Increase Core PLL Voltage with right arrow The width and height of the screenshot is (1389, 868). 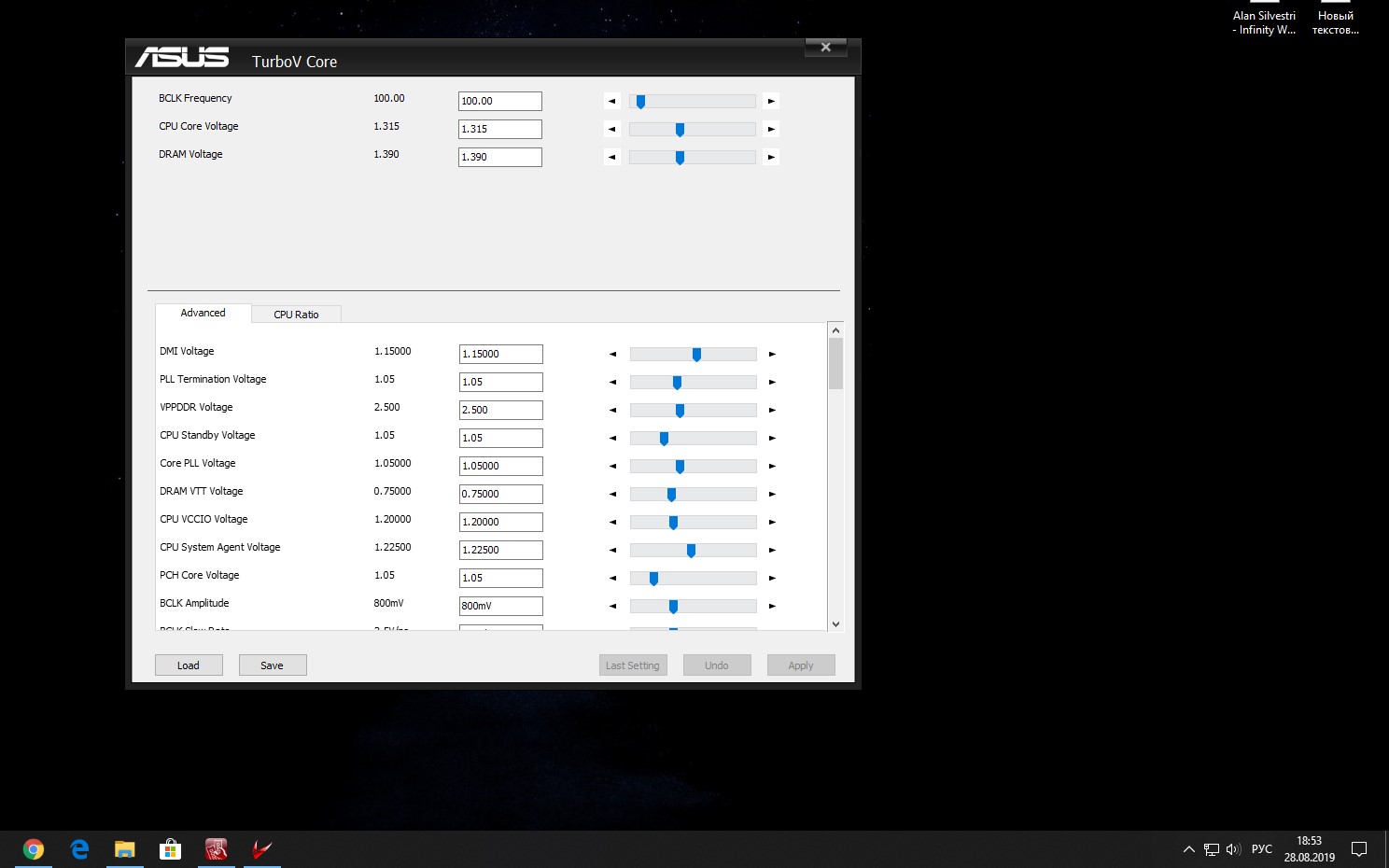[x=772, y=466]
